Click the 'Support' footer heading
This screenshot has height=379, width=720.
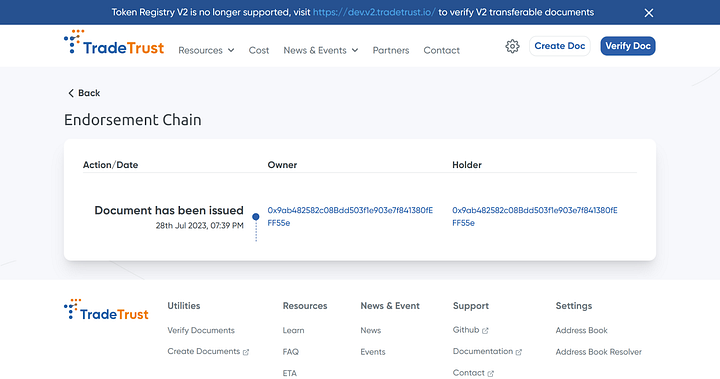point(471,306)
